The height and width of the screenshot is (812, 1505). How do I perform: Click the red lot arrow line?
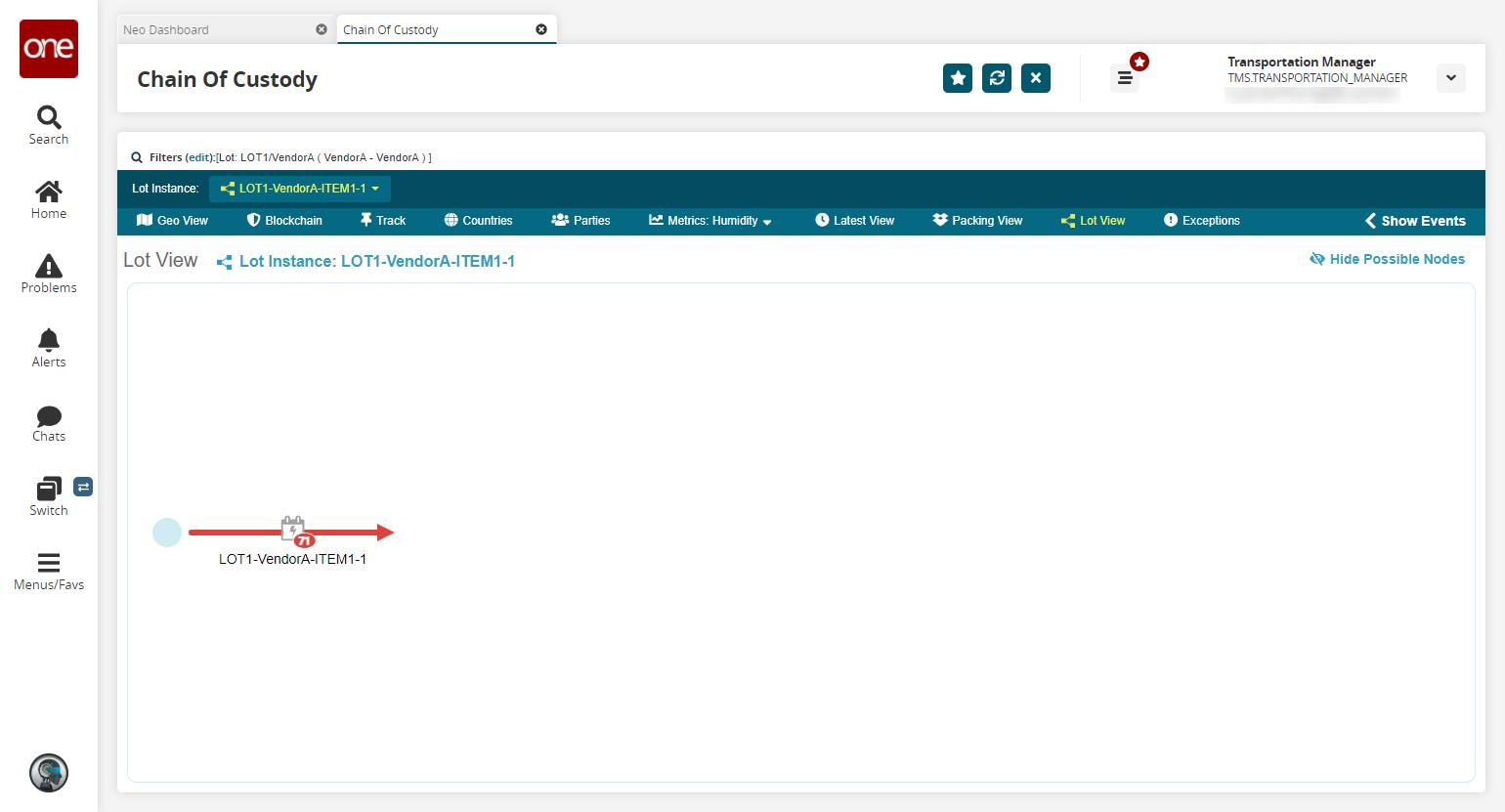[235, 533]
